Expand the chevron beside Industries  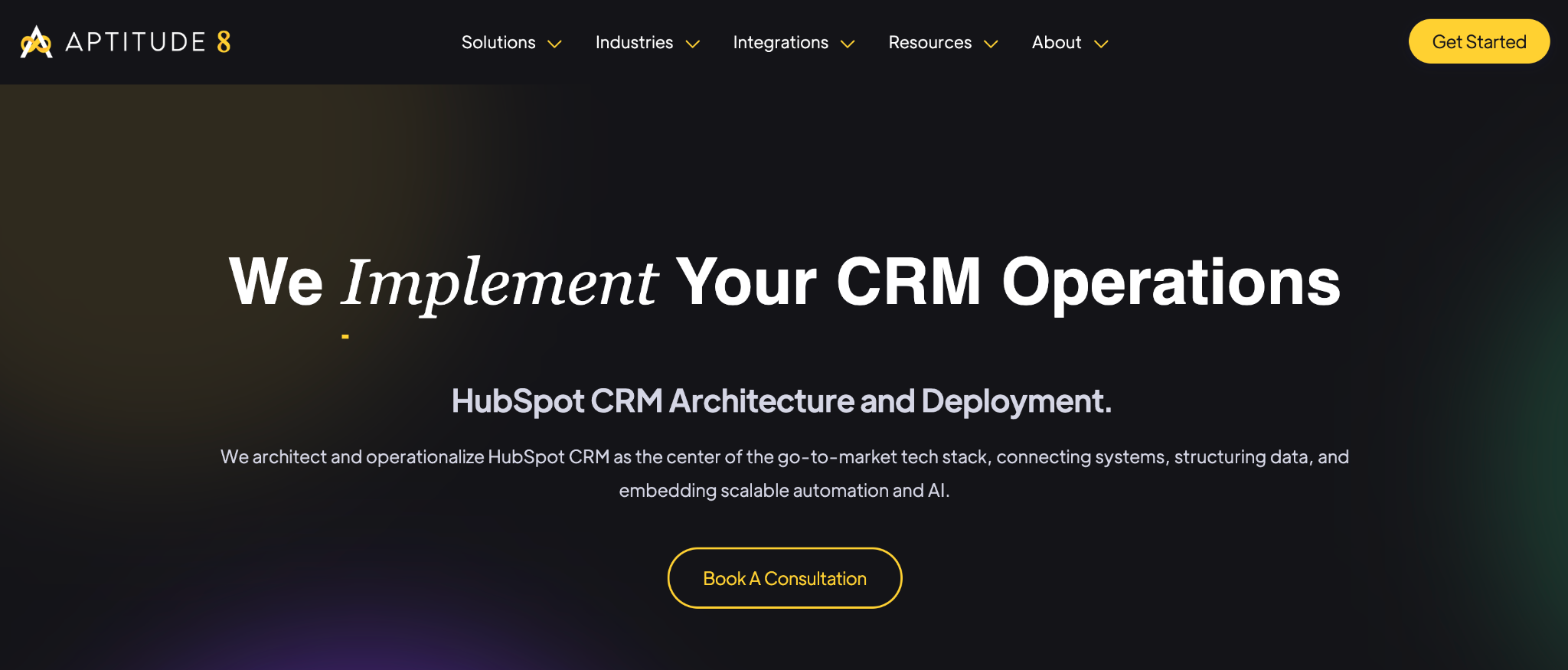(693, 44)
